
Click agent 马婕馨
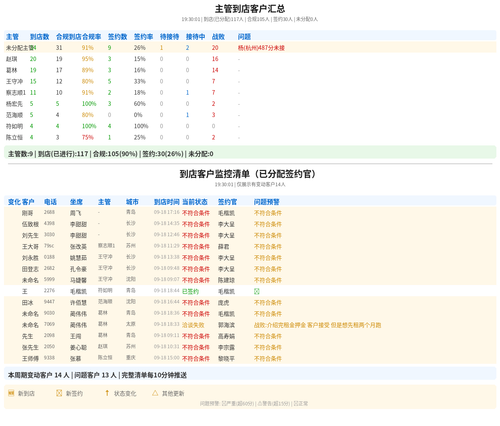78,280
